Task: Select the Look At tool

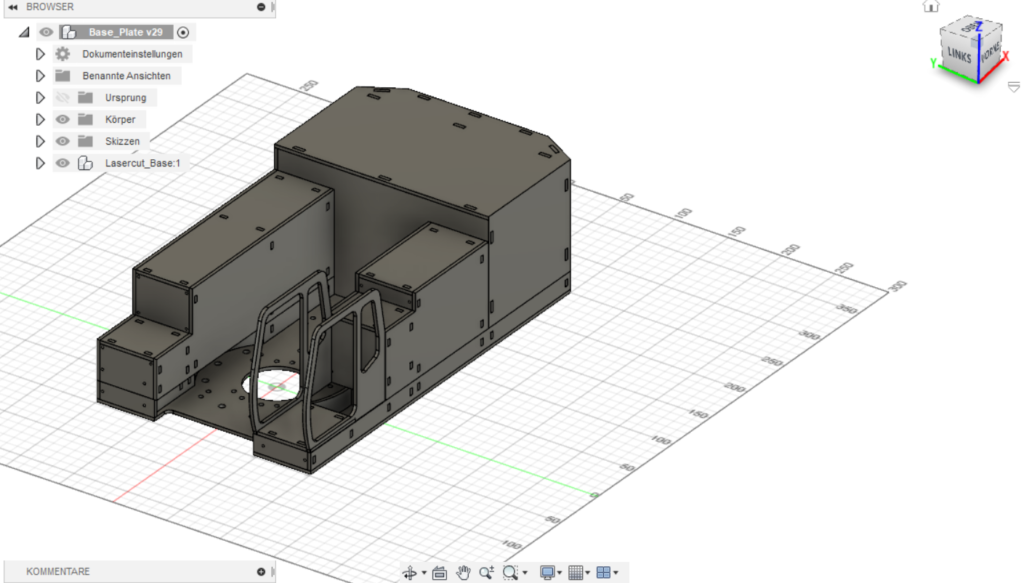Action: [x=438, y=573]
